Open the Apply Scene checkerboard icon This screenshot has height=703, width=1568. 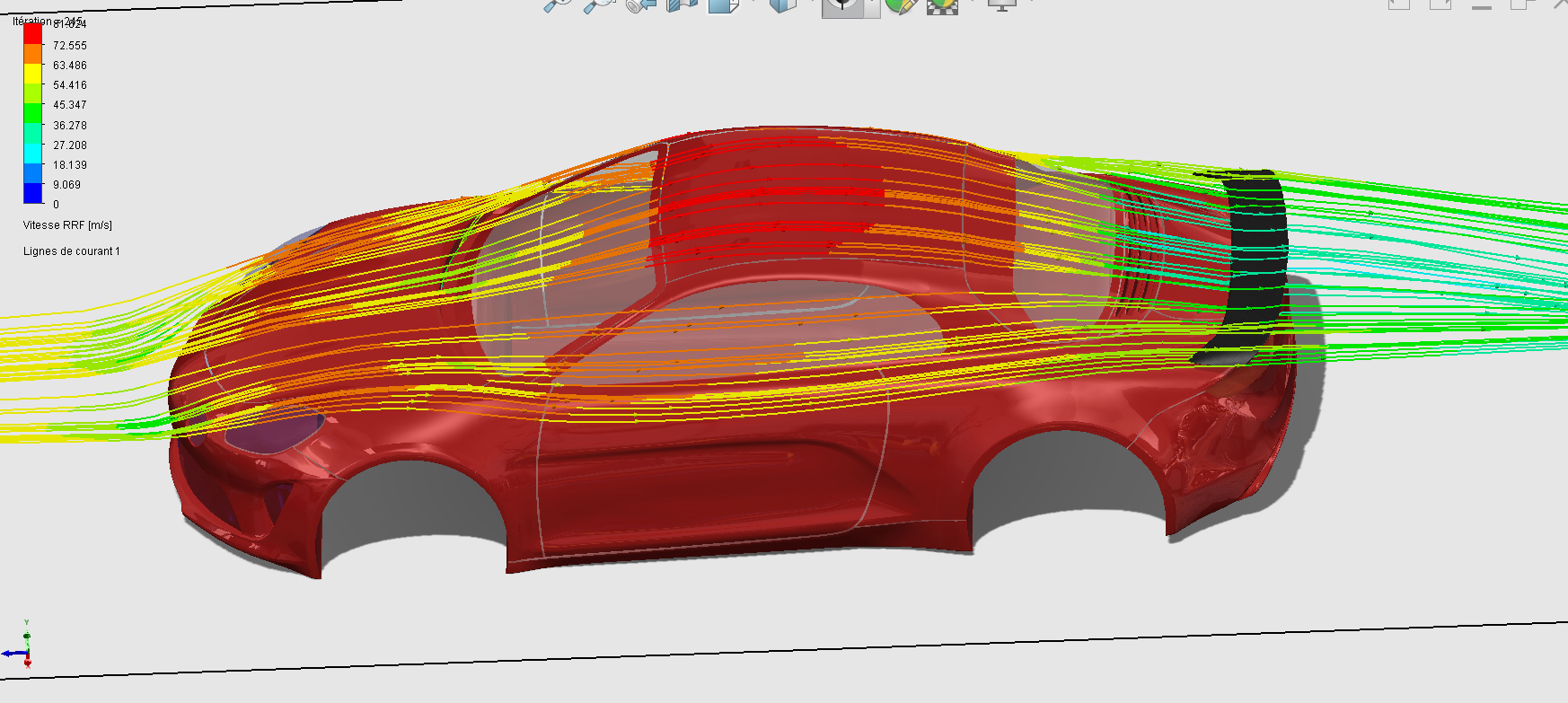click(942, 5)
